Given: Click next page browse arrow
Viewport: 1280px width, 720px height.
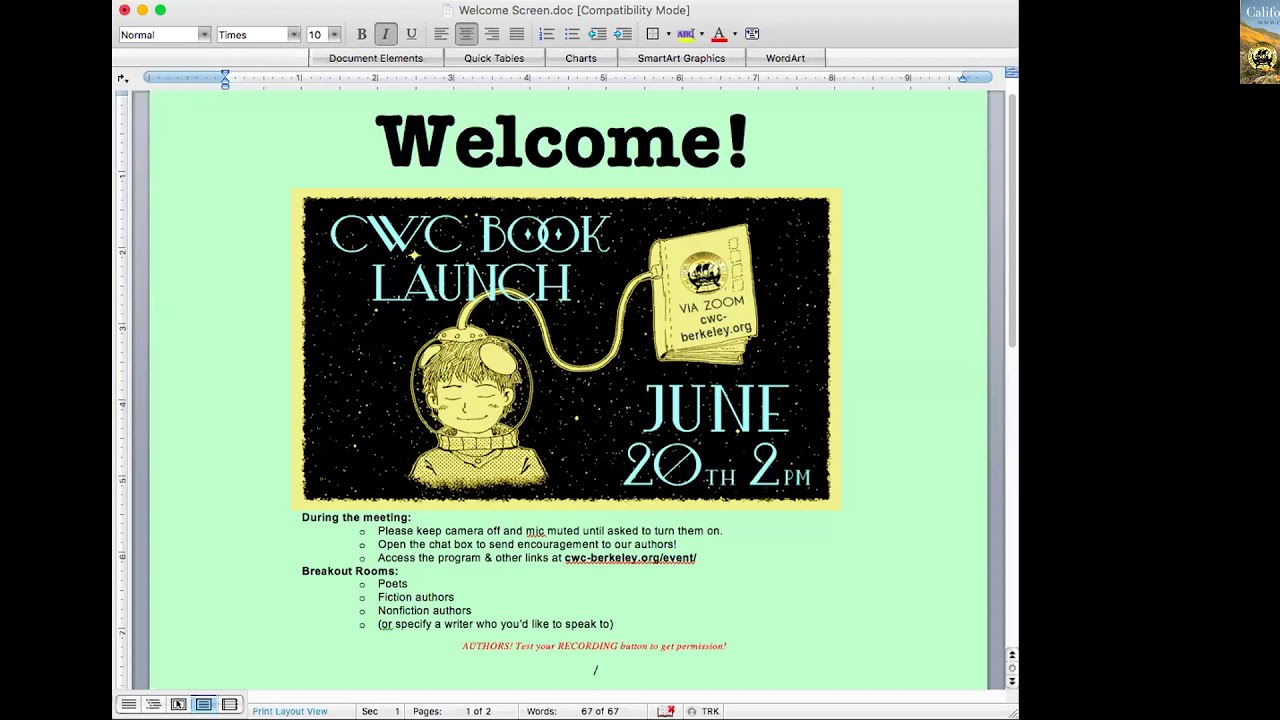Looking at the screenshot, I should pos(1012,681).
